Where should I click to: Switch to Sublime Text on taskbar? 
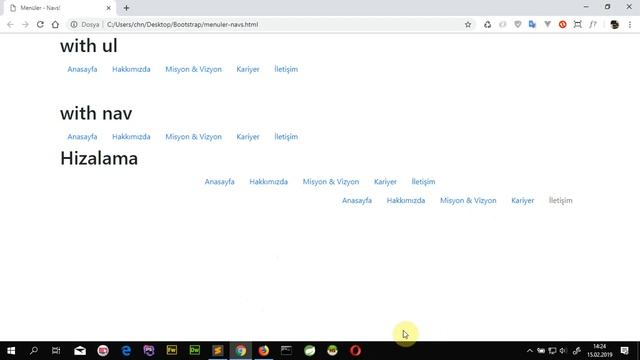218,351
